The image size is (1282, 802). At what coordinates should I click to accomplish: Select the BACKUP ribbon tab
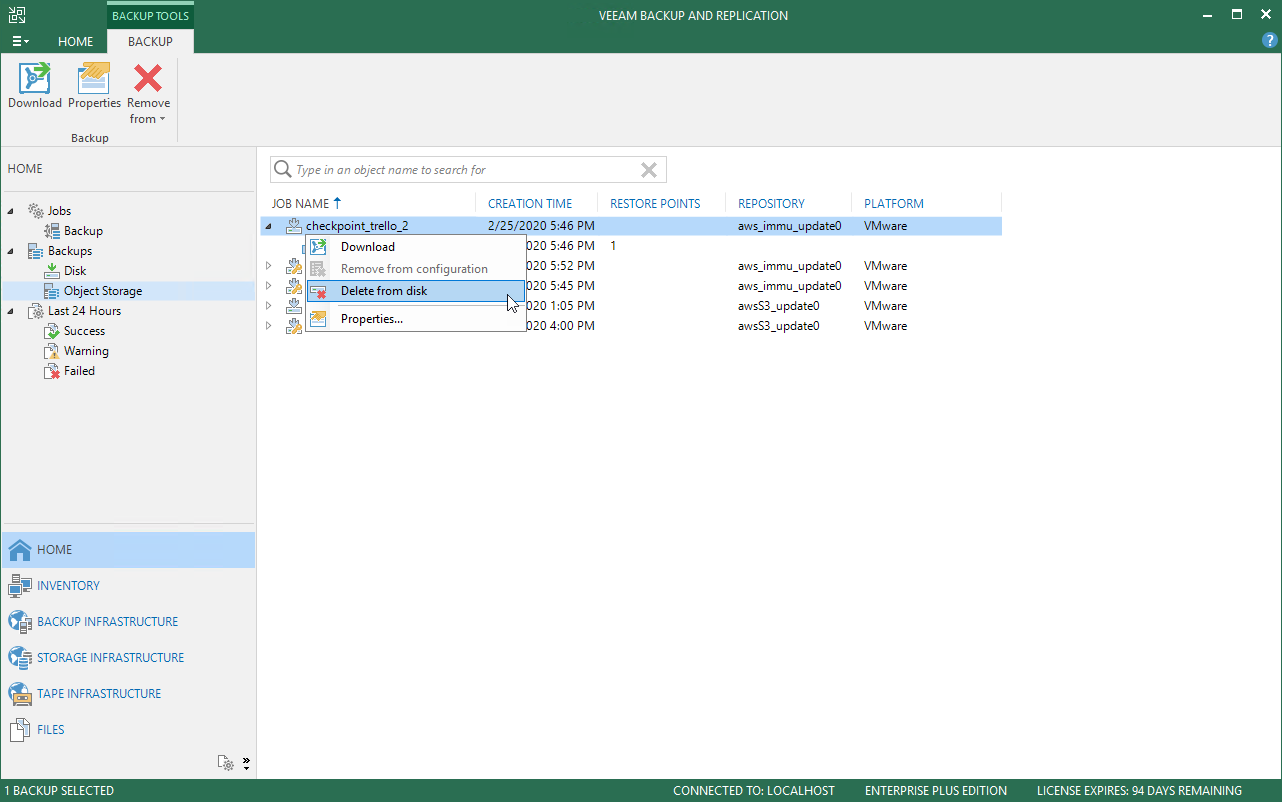click(150, 42)
